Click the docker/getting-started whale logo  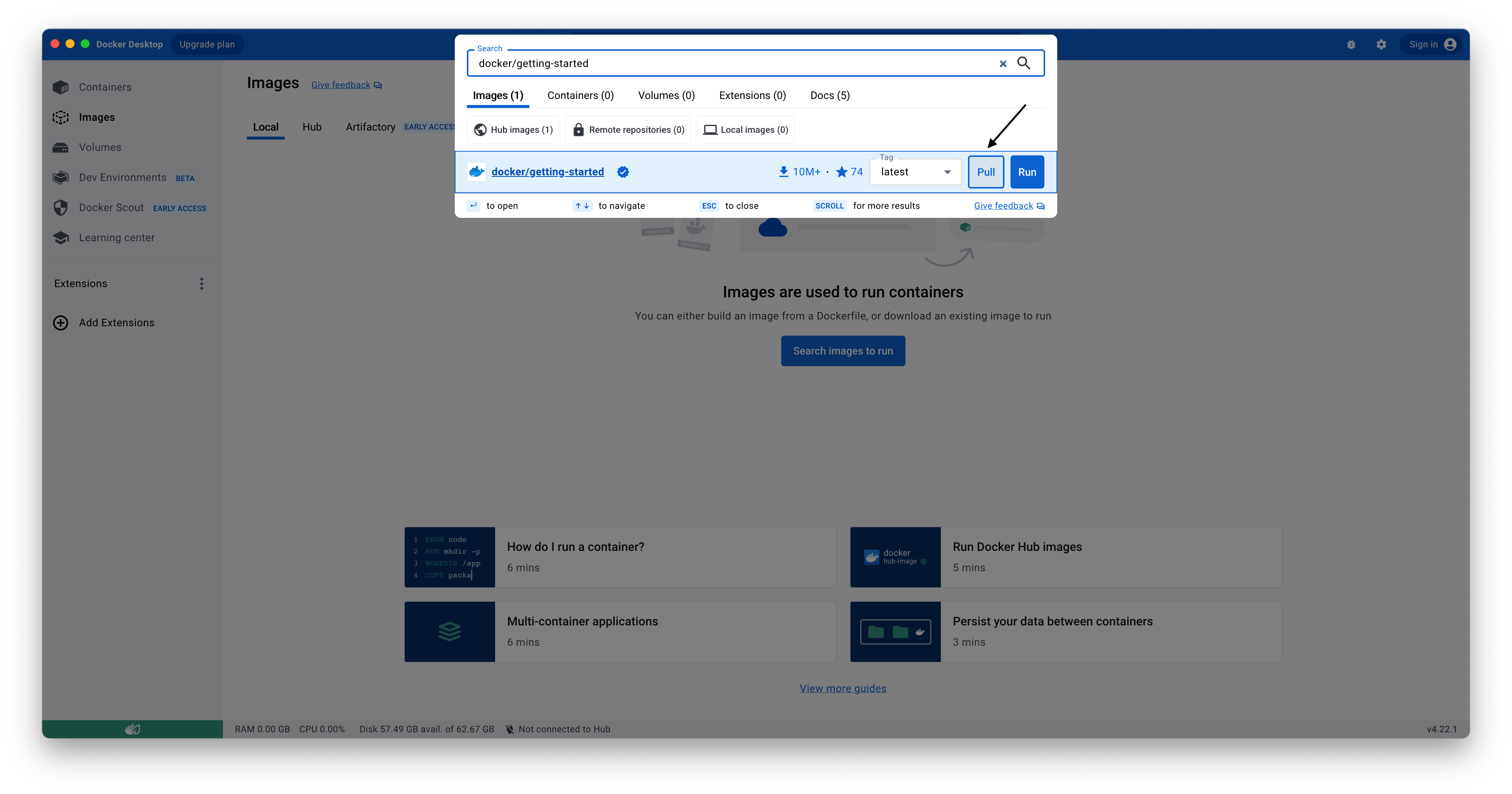pyautogui.click(x=476, y=172)
